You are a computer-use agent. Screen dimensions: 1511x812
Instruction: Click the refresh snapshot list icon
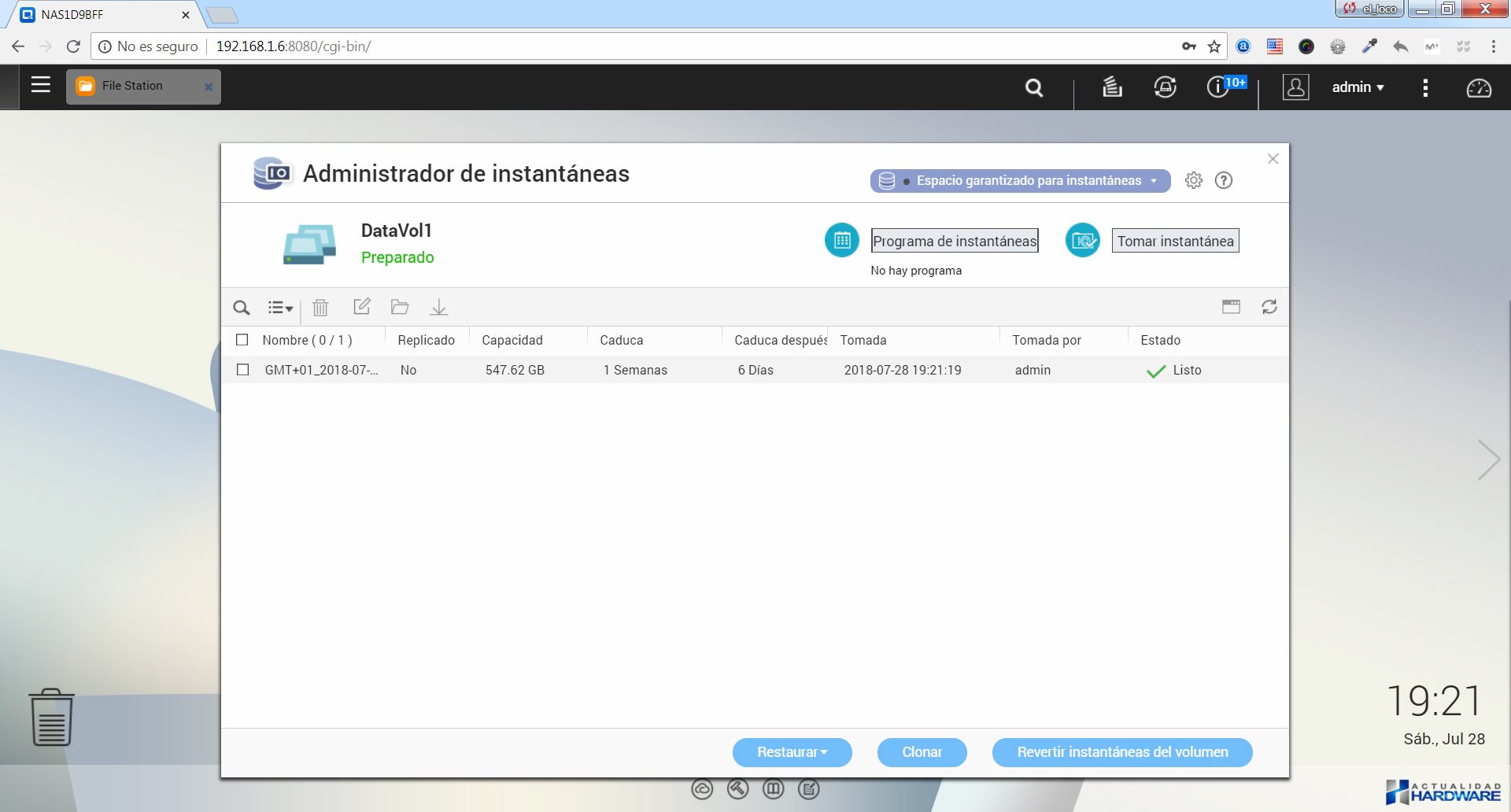[x=1269, y=307]
